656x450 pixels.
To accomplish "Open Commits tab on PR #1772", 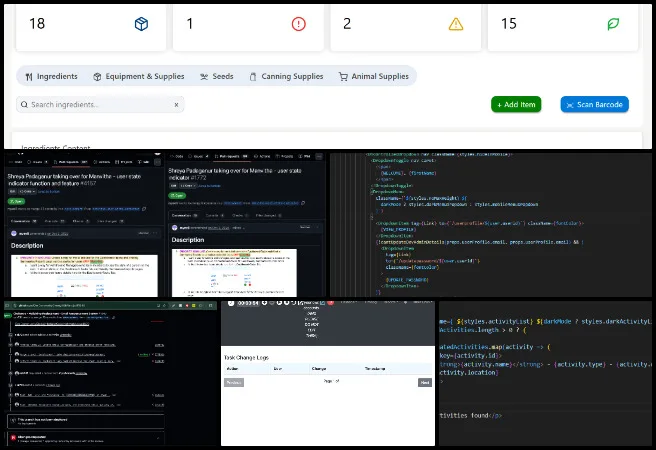I will click(x=215, y=215).
